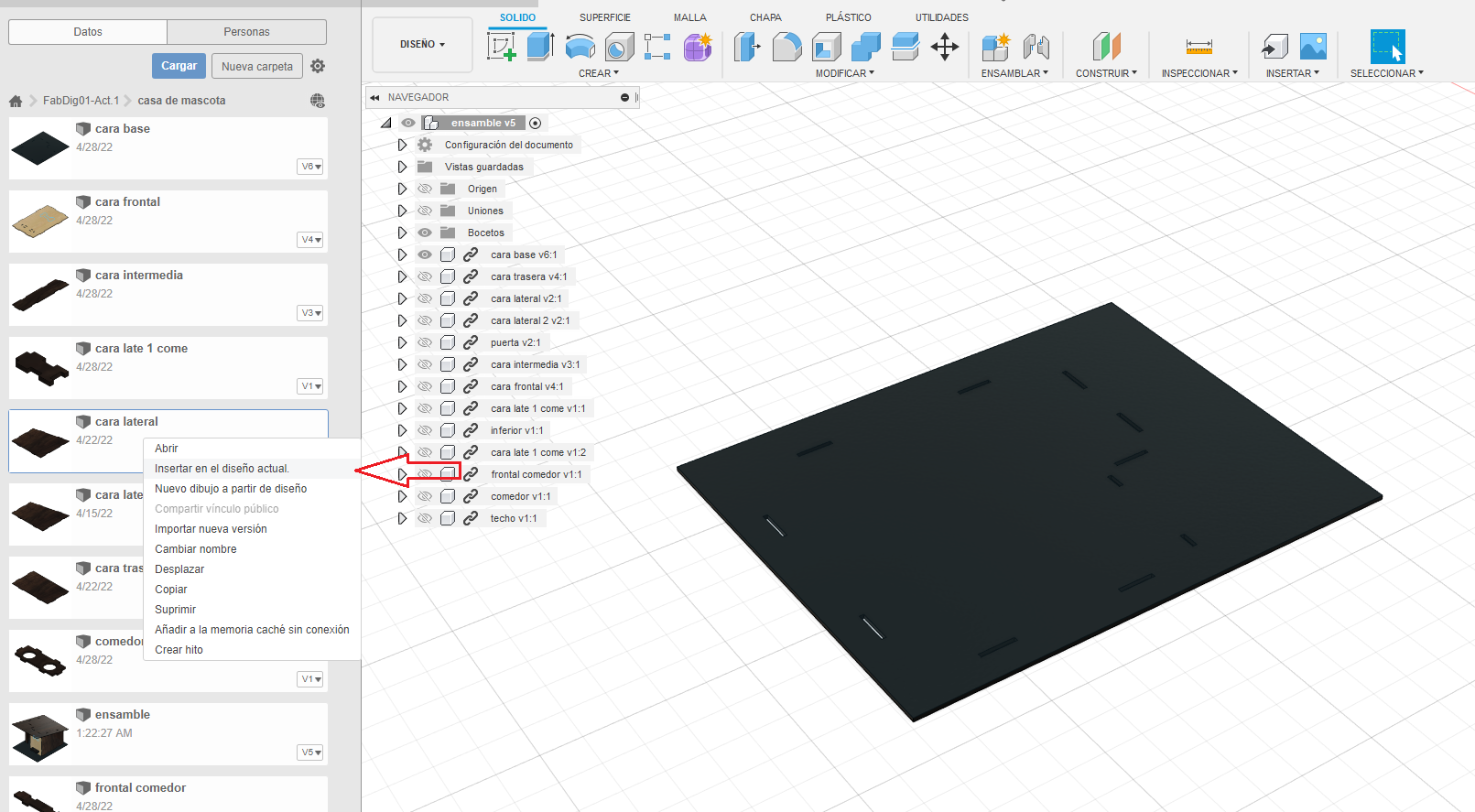The width and height of the screenshot is (1475, 812).
Task: Toggle visibility of the Bocetos folder
Action: coord(425,233)
